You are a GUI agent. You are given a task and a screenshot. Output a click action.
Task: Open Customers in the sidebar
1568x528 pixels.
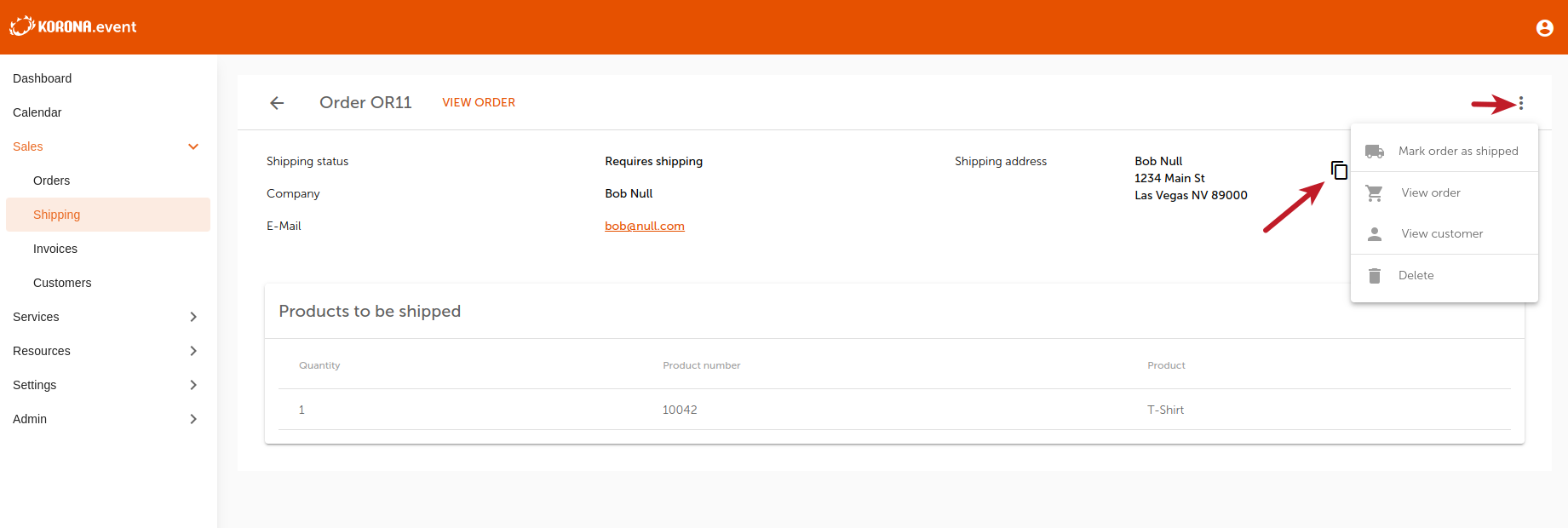click(62, 283)
